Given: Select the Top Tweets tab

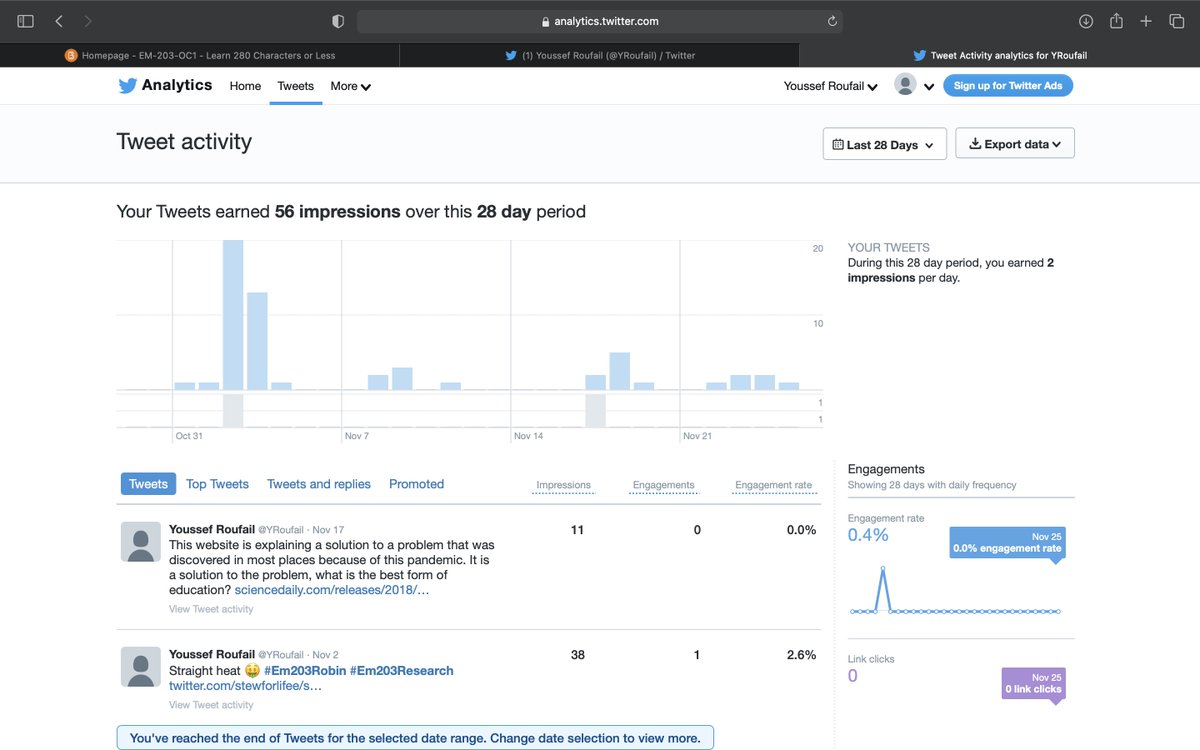Looking at the screenshot, I should tap(217, 484).
